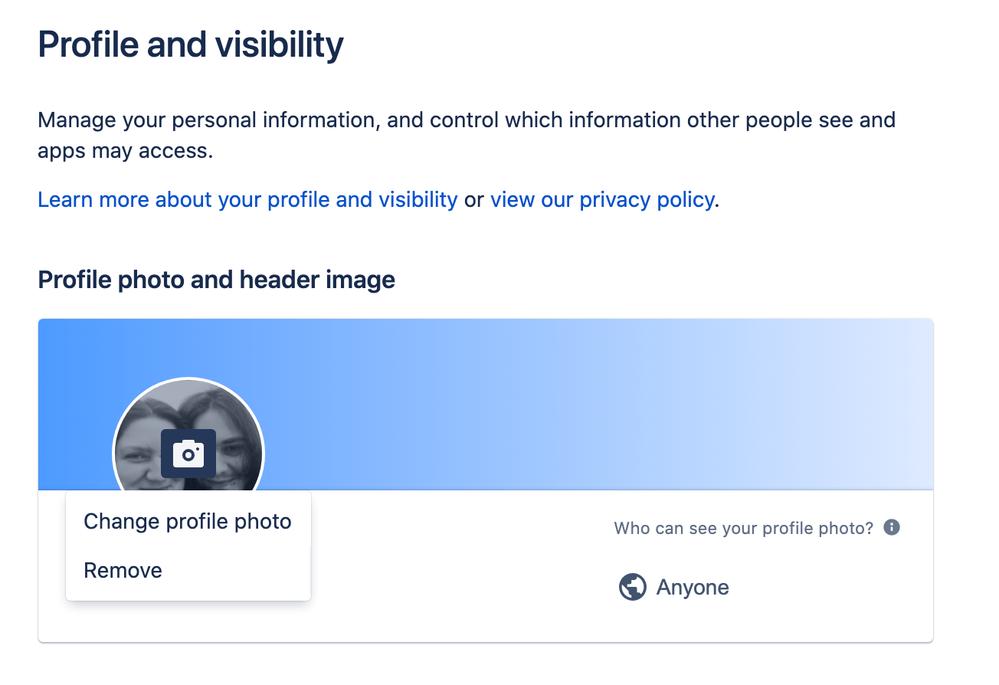
Task: Click the Who can see your profile photo label
Action: [743, 528]
